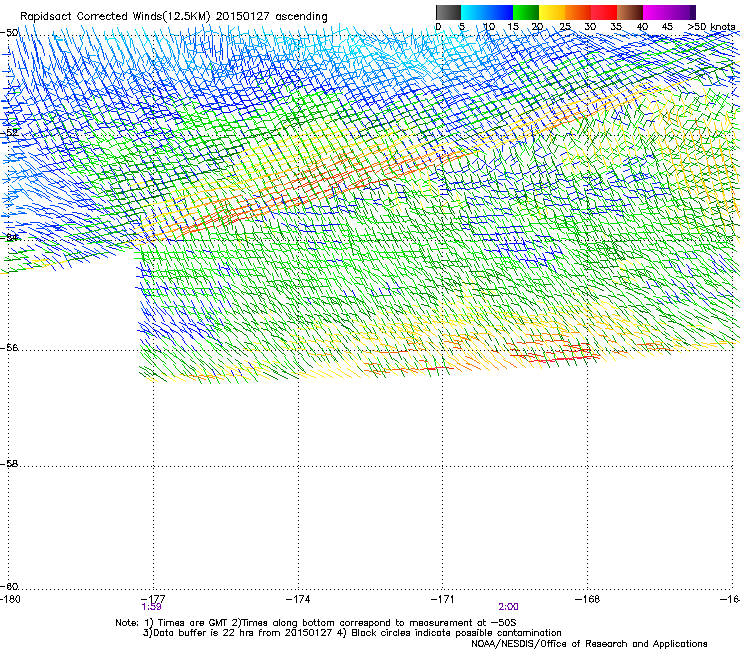Click the latitude label '-56'
This screenshot has width=740, height=650.
click(9, 347)
